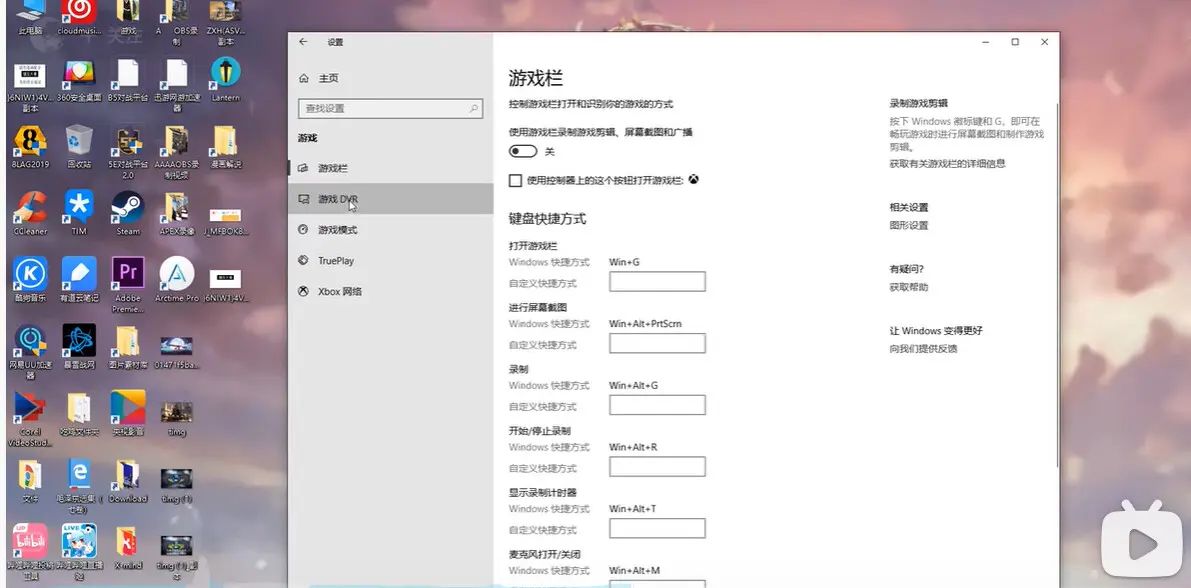Select the X-mind folder on desktop
Viewport: 1191px width, 588px height.
tap(128, 548)
